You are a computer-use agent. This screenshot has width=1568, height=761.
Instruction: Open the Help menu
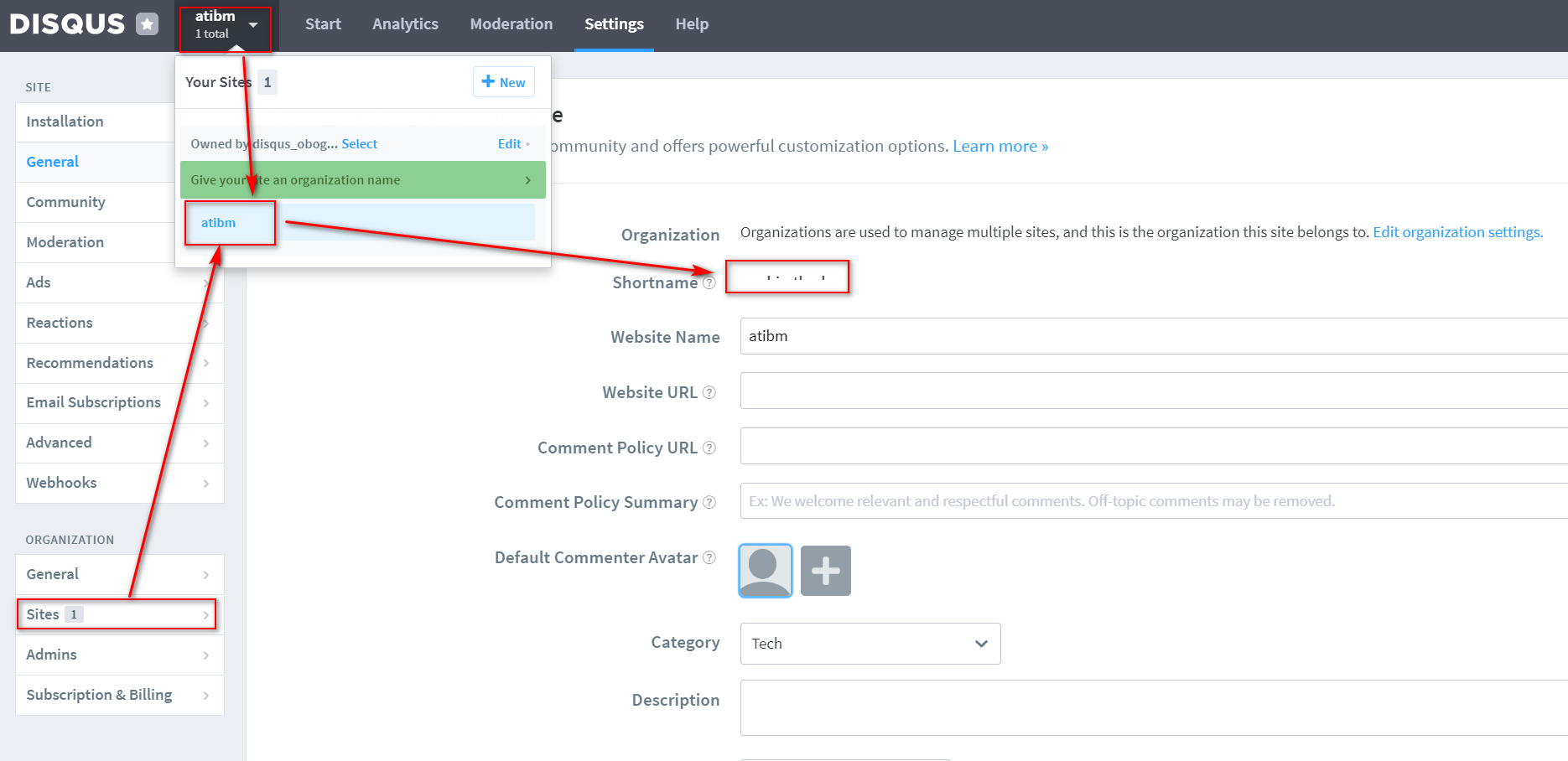pos(692,24)
